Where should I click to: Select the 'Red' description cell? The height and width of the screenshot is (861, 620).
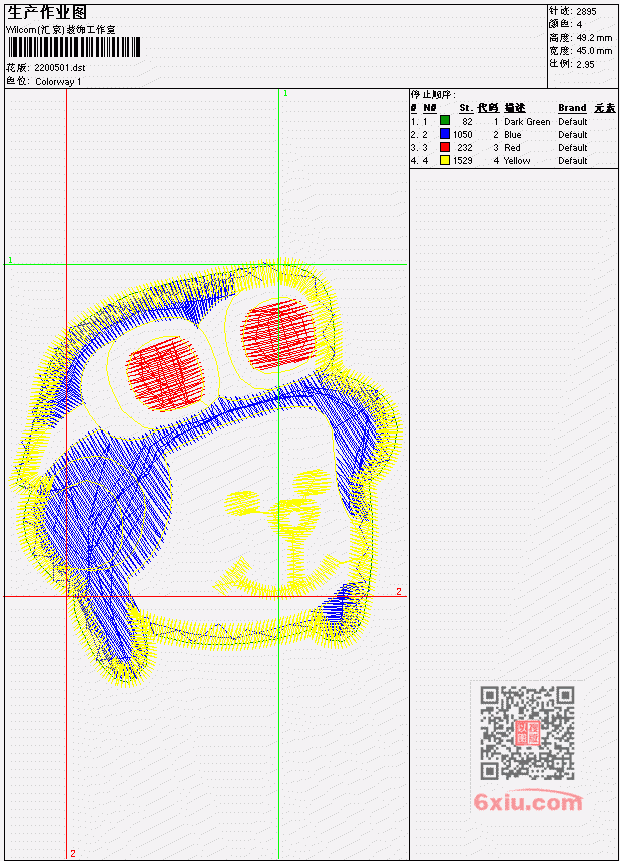512,148
